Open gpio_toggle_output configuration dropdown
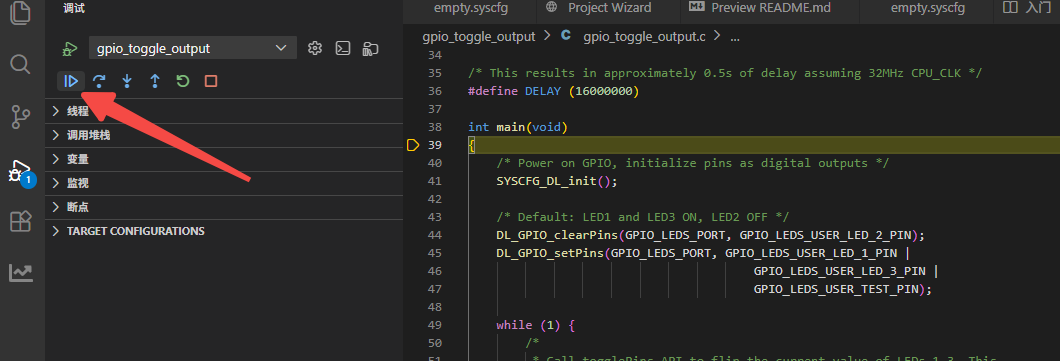Image resolution: width=1060 pixels, height=361 pixels. pos(193,48)
